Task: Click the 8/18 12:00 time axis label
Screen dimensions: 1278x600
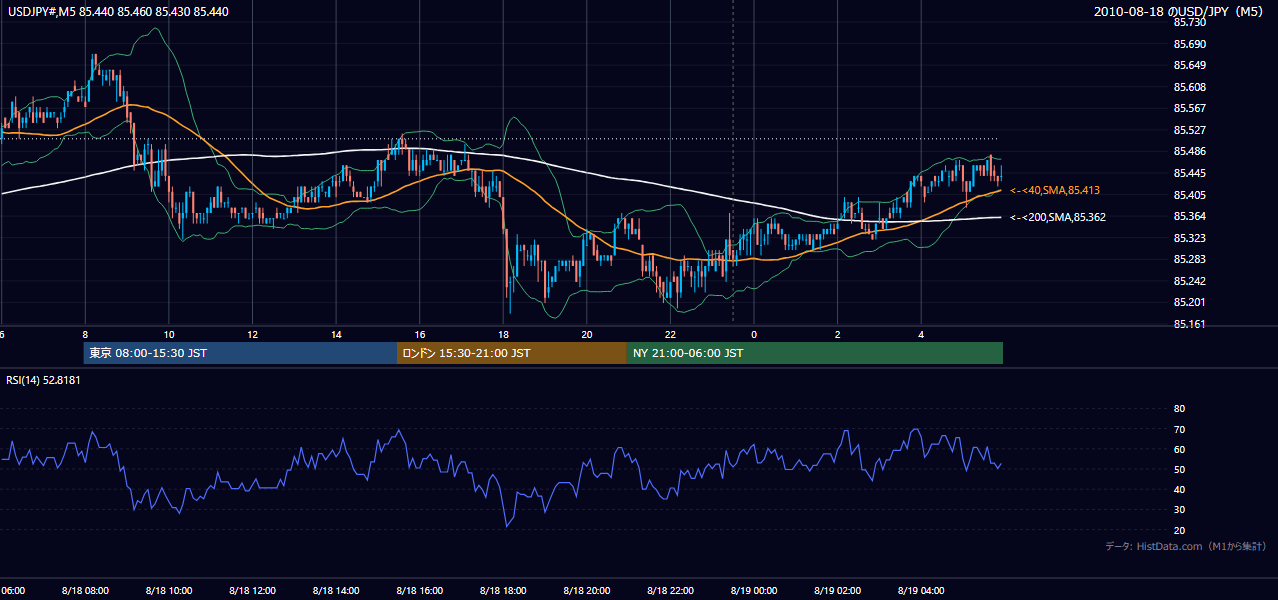Action: (252, 590)
